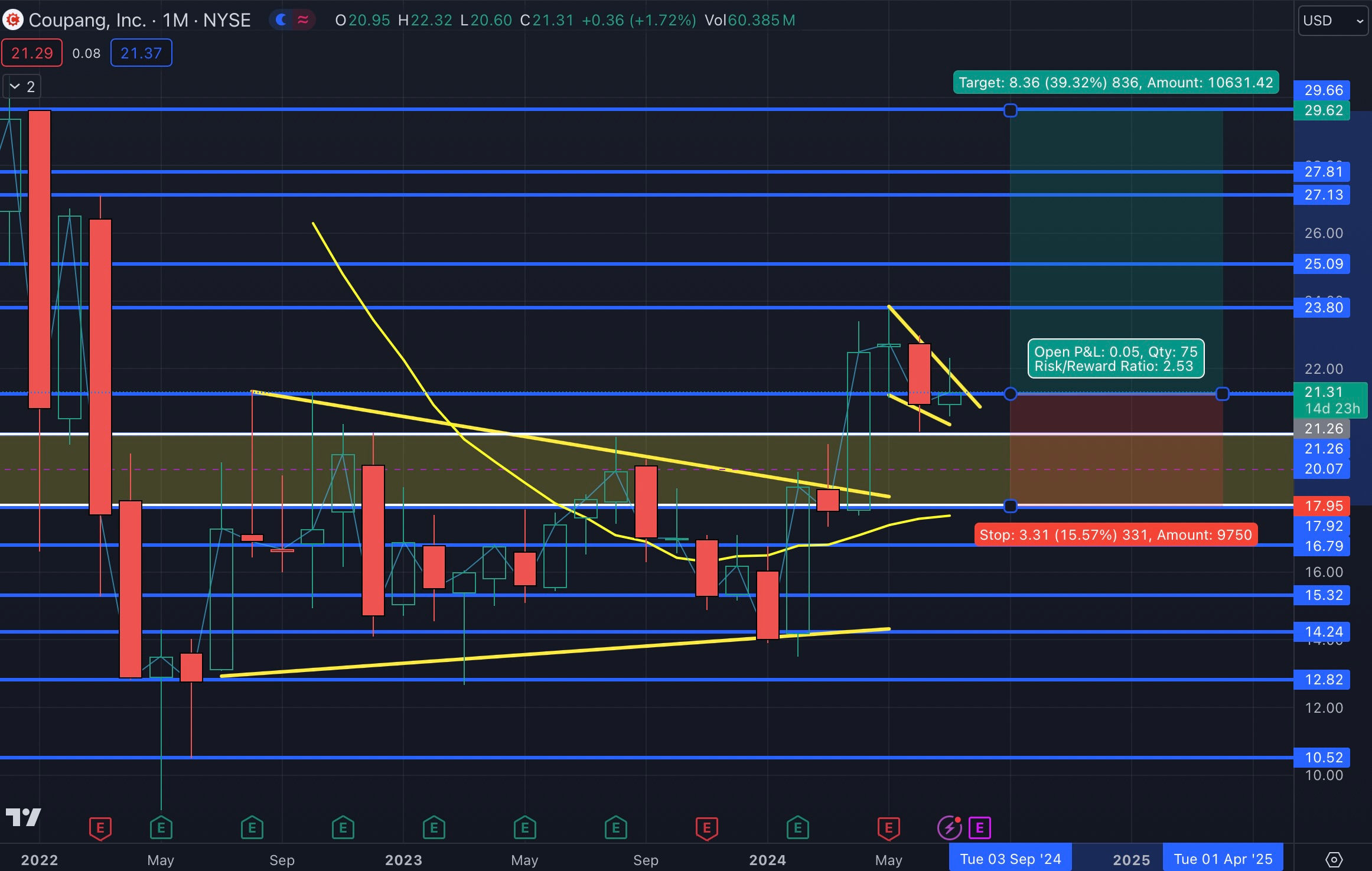Click the Tue 03 Sep '24 date label
Viewport: 1372px width, 871px height.
[1010, 859]
